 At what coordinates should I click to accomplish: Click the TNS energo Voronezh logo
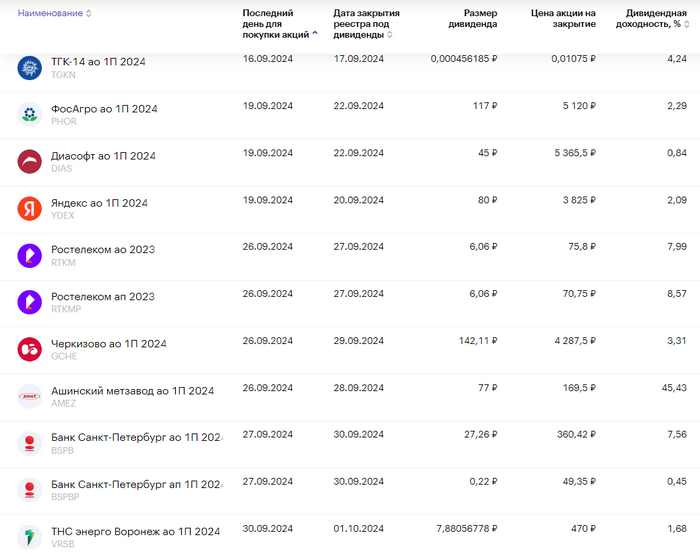click(29, 537)
